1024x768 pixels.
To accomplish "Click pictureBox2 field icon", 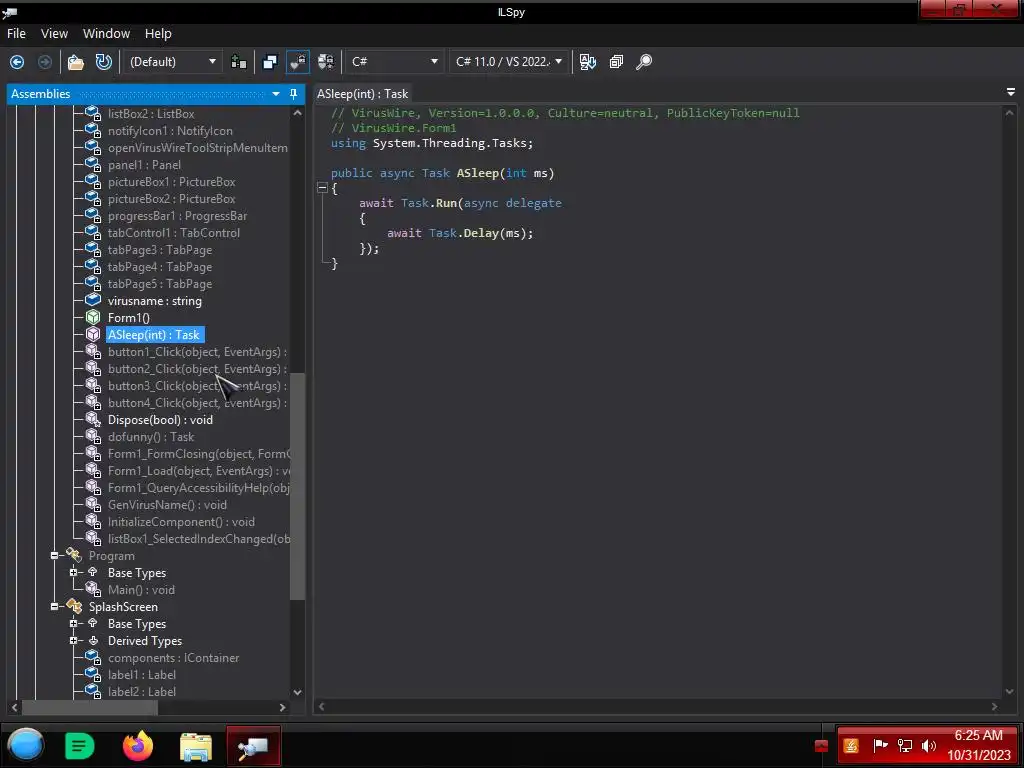I will point(93,199).
